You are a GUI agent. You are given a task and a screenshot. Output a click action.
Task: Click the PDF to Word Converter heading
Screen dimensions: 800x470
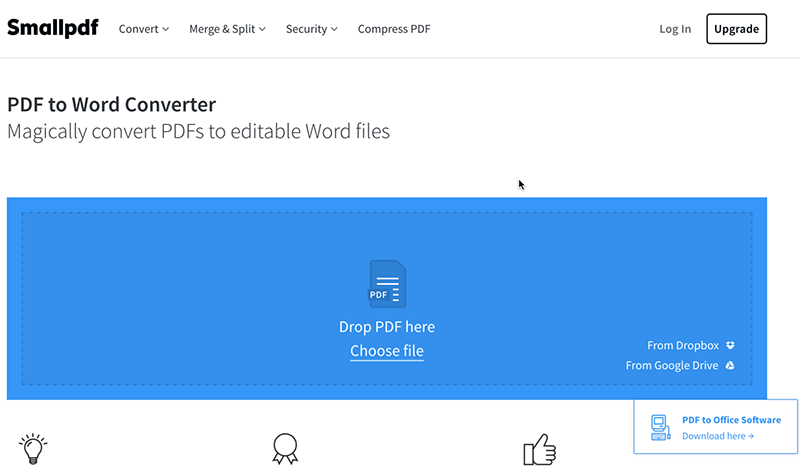coord(111,105)
